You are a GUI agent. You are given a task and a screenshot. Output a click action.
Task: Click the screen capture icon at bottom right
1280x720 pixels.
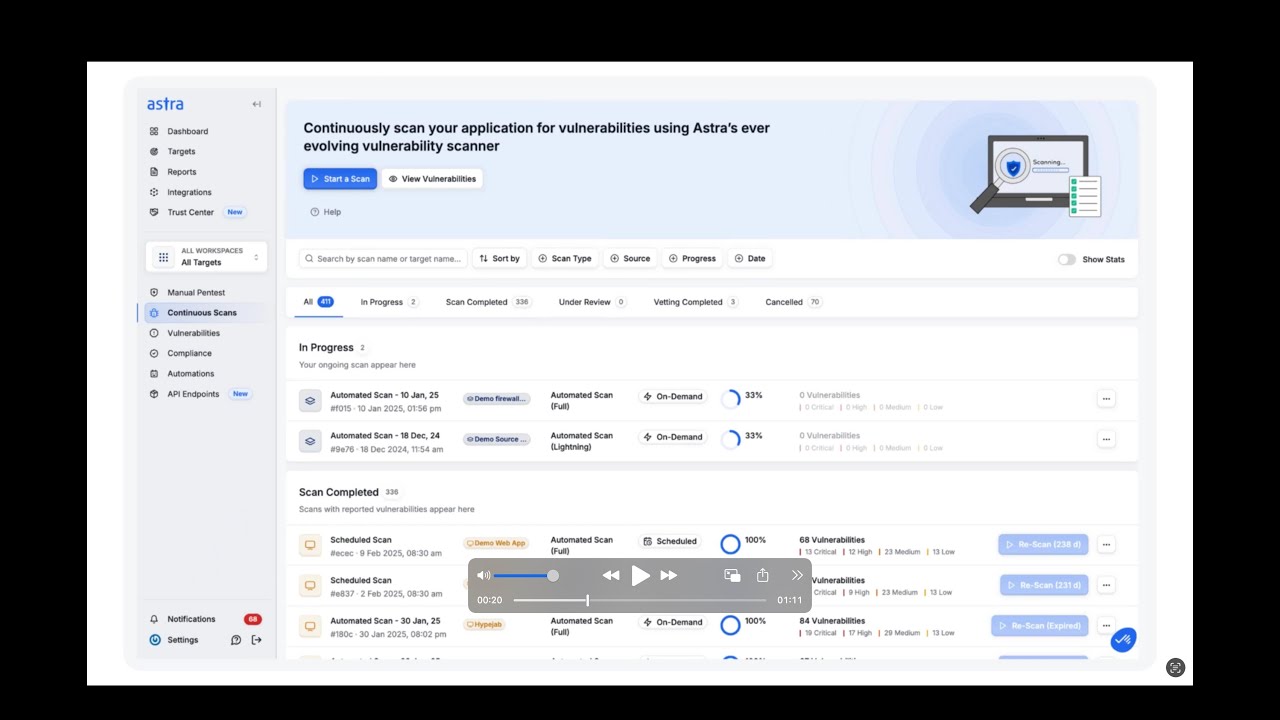1176,668
